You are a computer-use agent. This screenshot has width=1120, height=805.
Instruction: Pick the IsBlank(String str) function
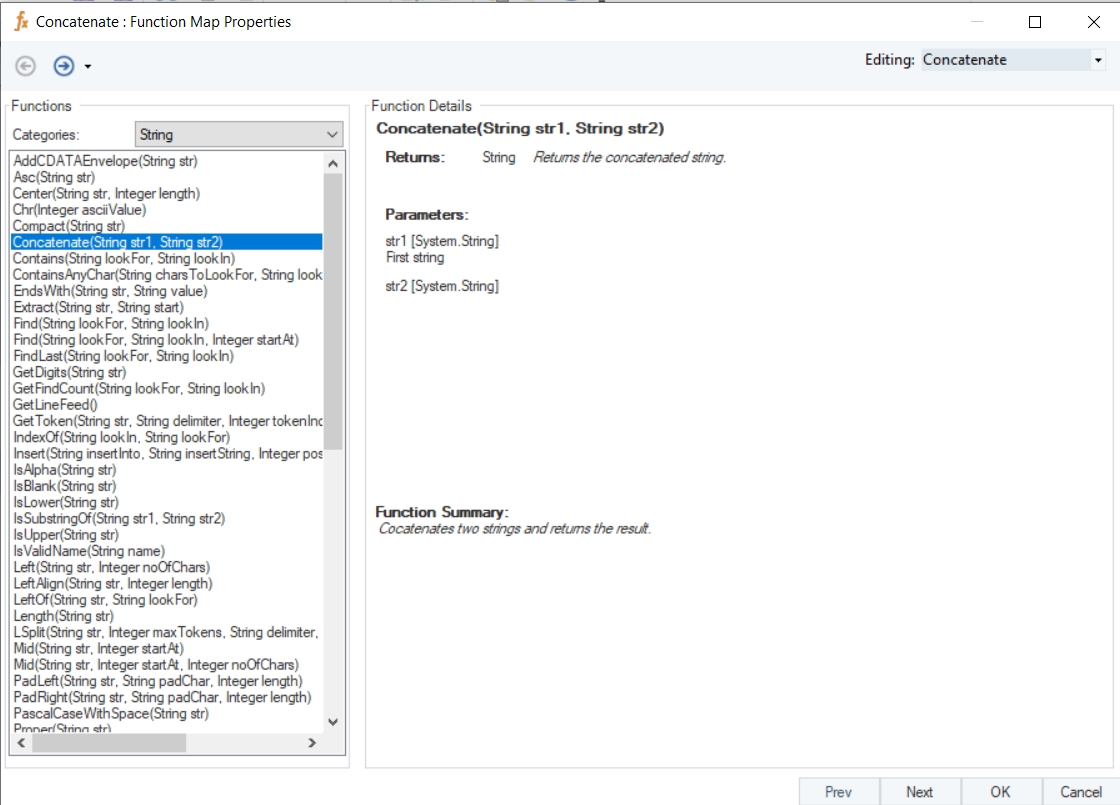click(x=65, y=486)
